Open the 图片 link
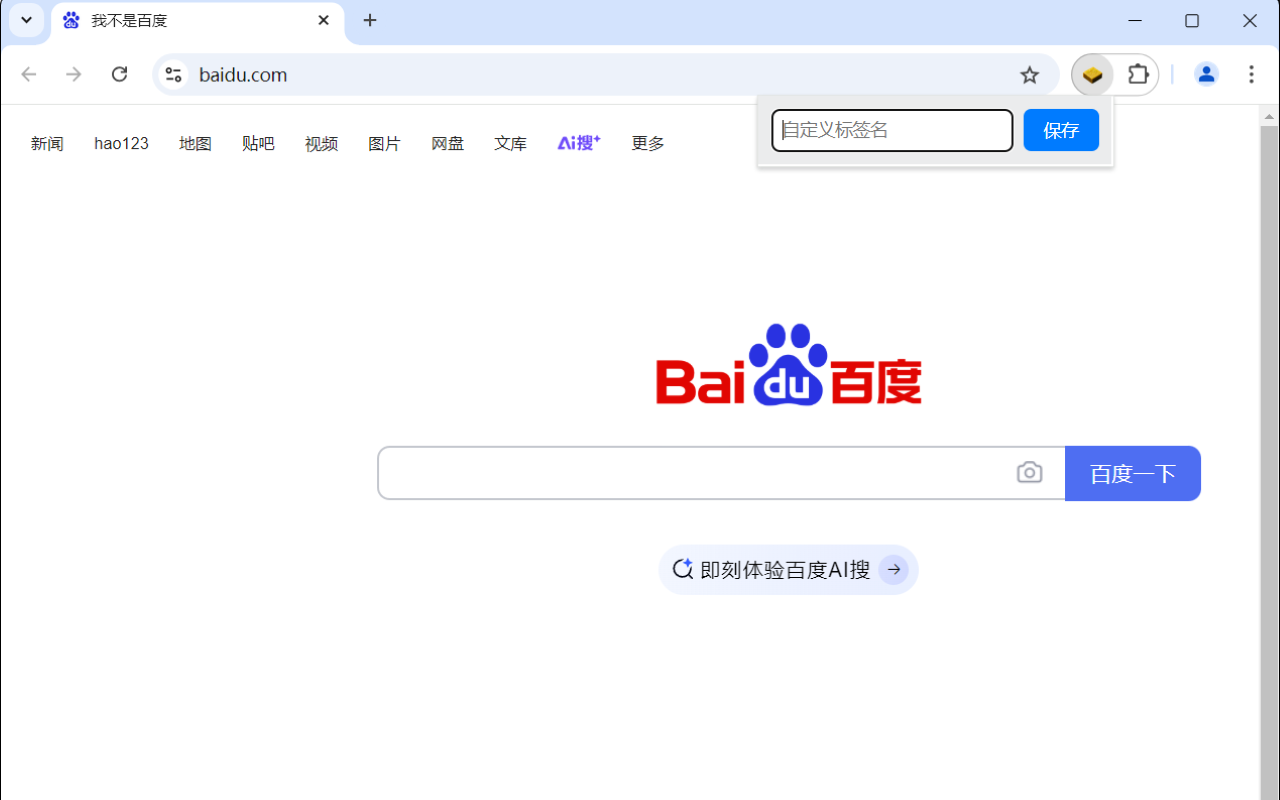Screen dimensions: 1280x800 tap(384, 144)
